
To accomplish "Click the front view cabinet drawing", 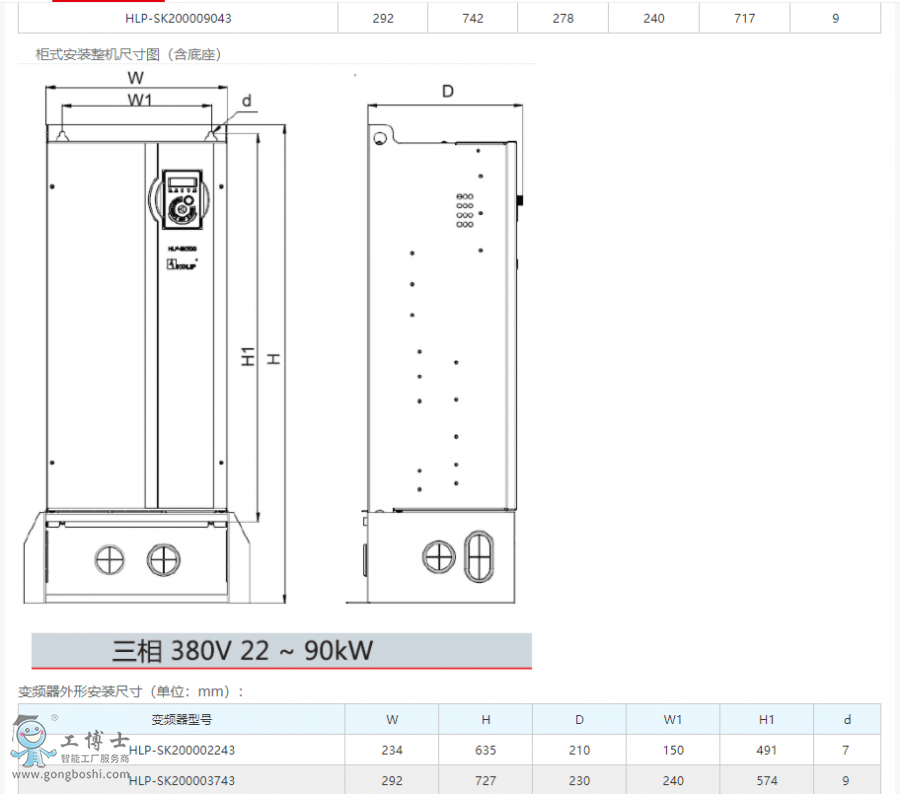I will (x=135, y=330).
